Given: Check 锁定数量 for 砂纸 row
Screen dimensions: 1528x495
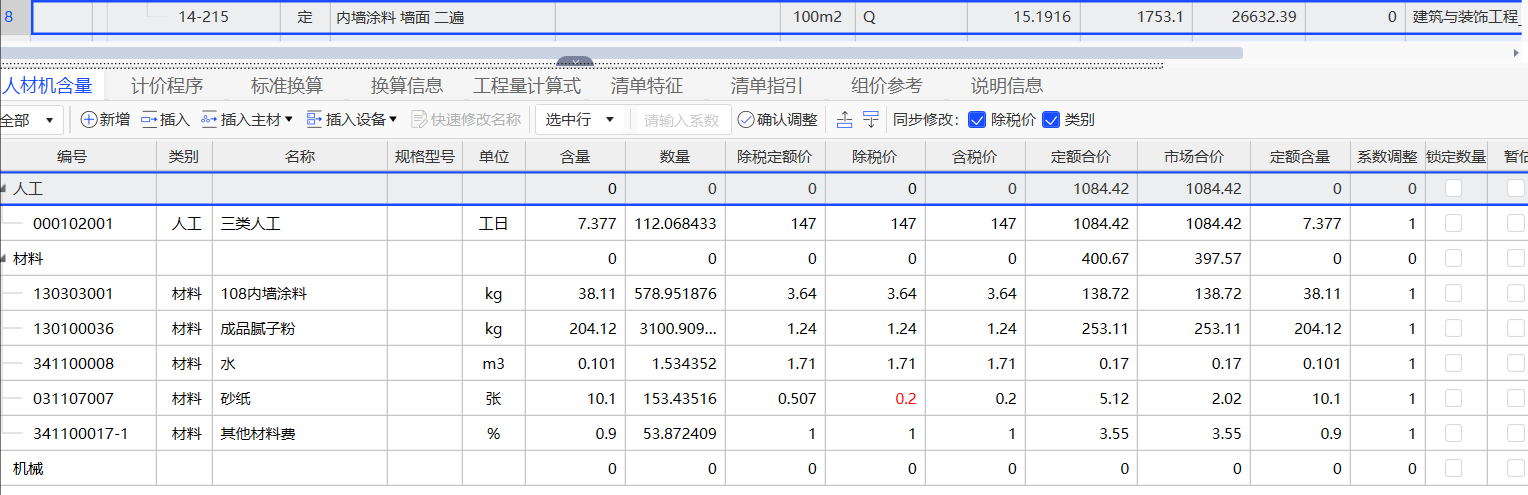Looking at the screenshot, I should tap(1453, 398).
